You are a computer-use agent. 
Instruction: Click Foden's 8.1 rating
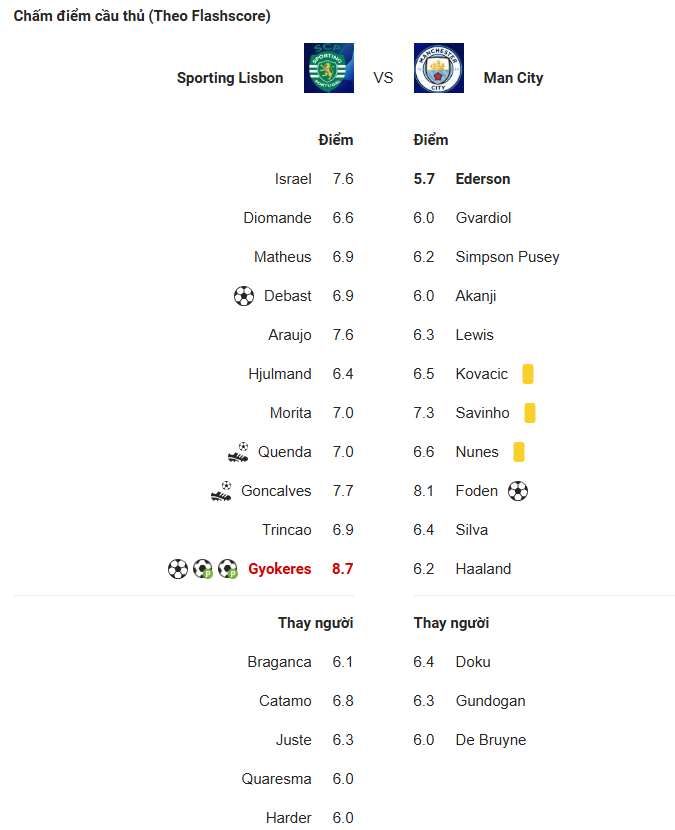[x=424, y=491]
